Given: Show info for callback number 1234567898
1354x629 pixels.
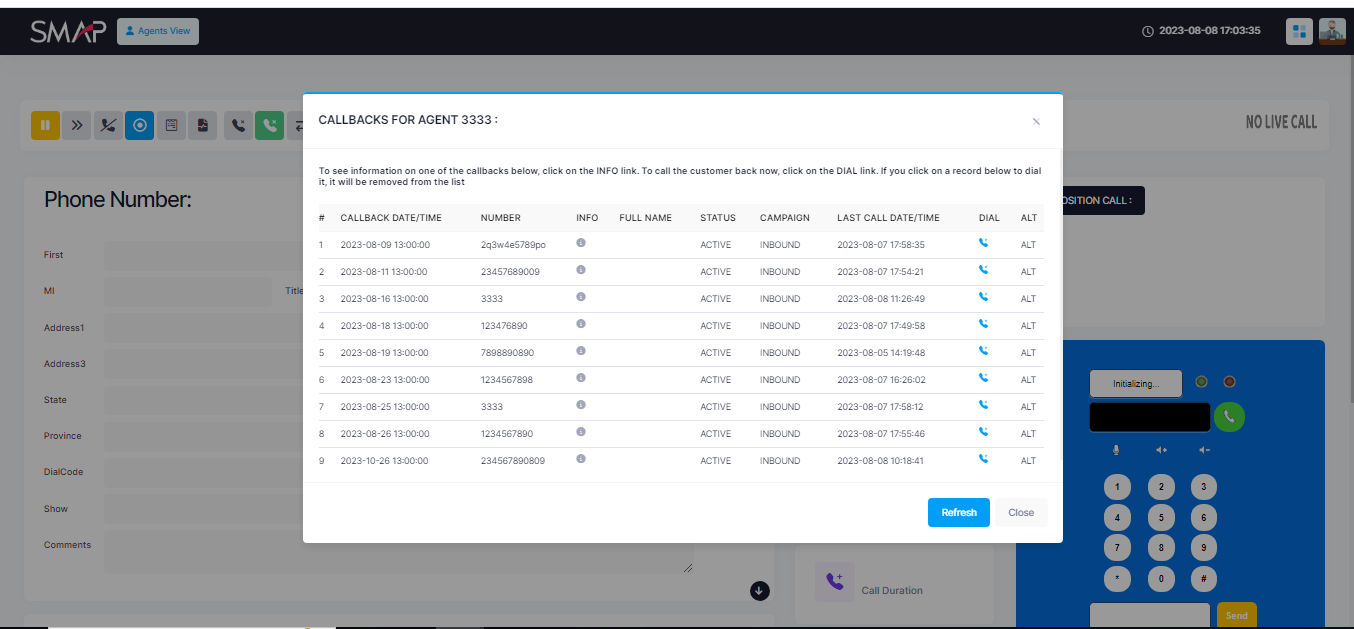Looking at the screenshot, I should [x=581, y=378].
